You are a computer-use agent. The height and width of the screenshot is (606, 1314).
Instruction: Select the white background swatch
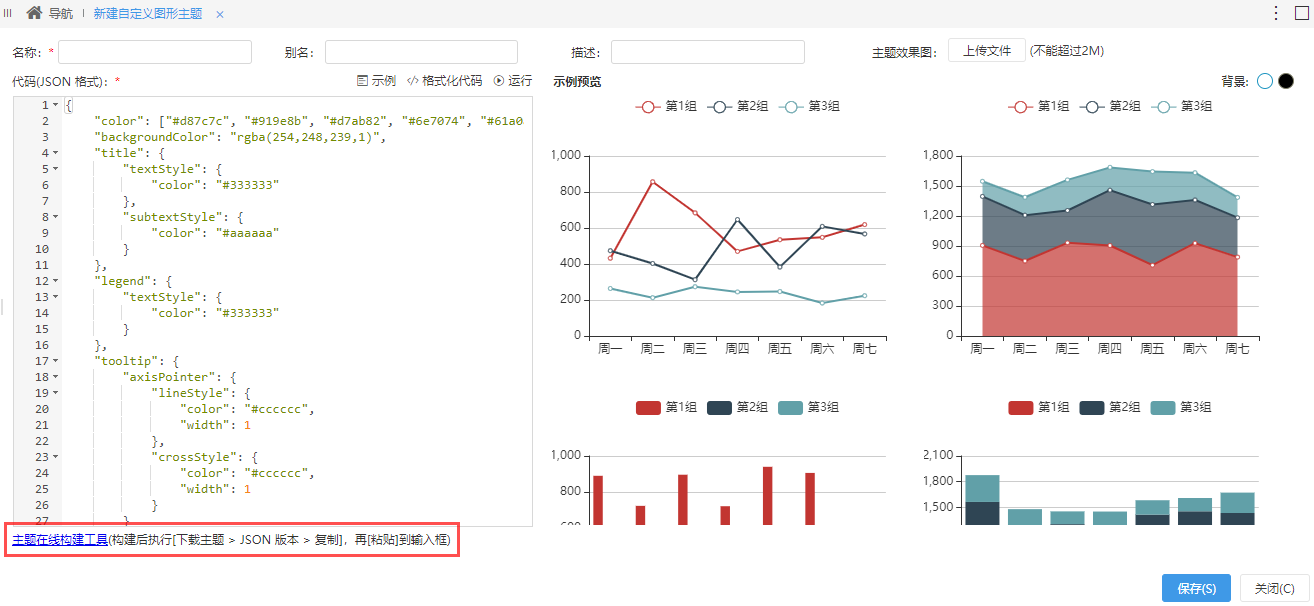[x=1265, y=81]
